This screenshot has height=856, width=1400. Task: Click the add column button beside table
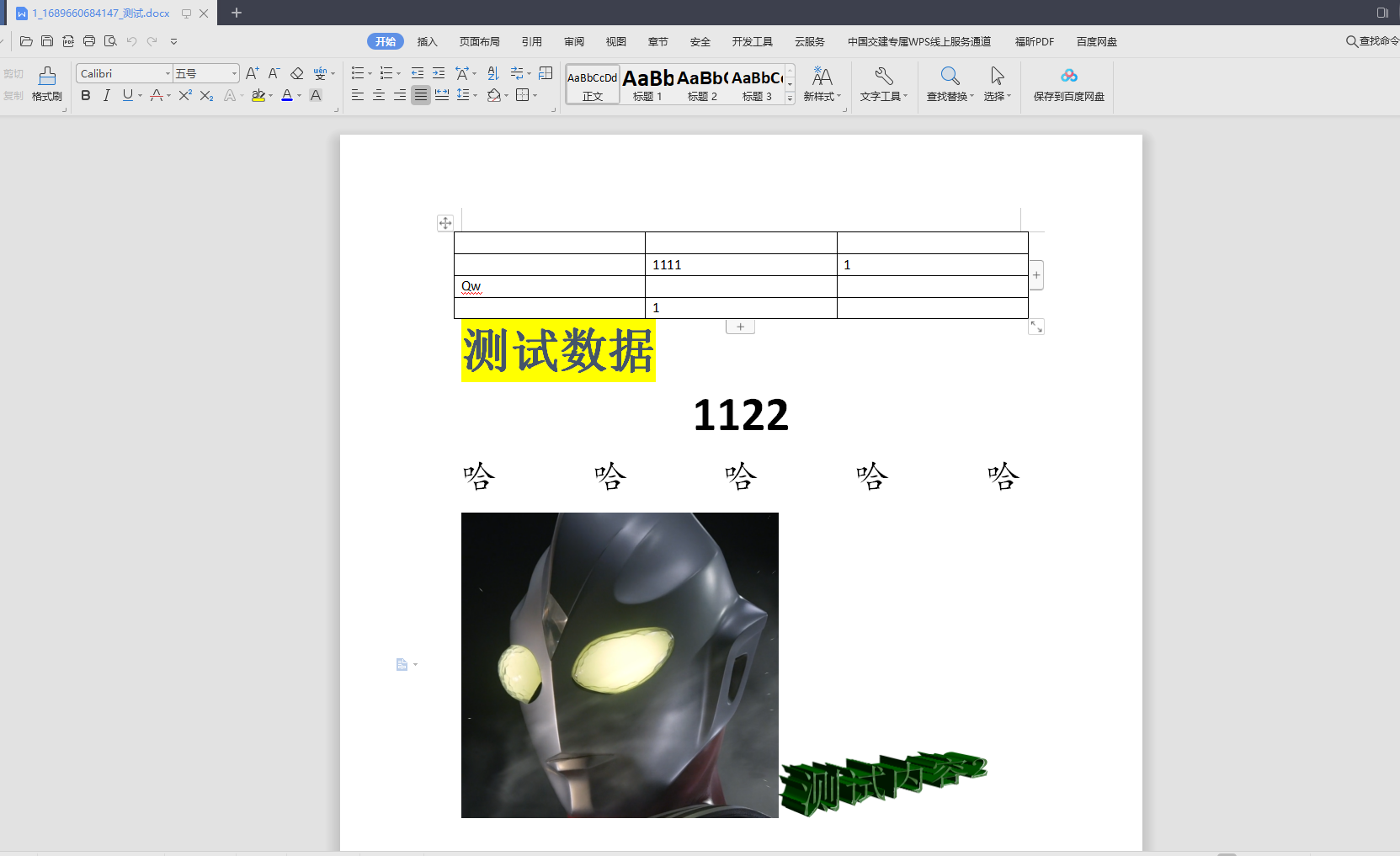tap(1036, 275)
